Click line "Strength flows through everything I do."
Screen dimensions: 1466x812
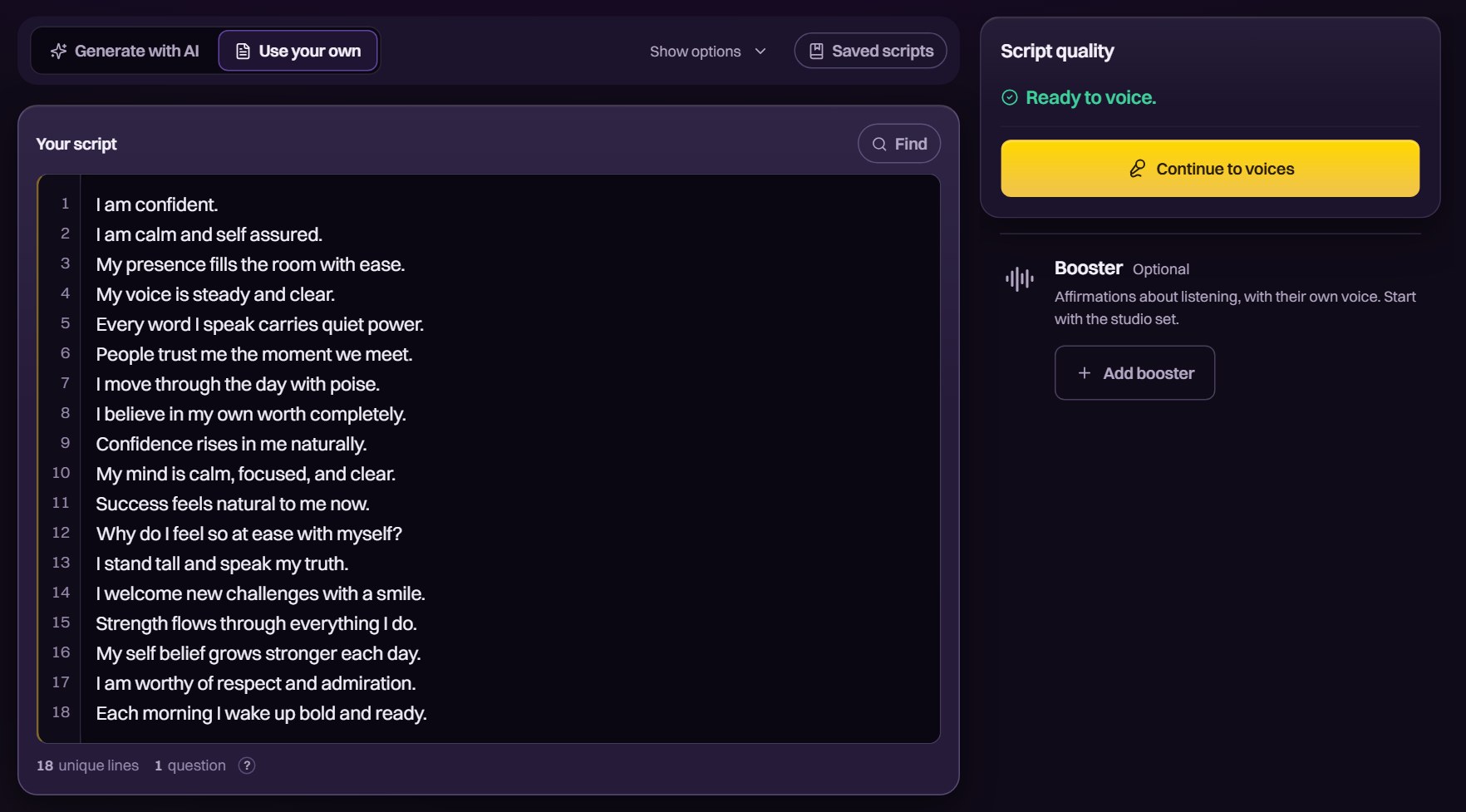[257, 623]
